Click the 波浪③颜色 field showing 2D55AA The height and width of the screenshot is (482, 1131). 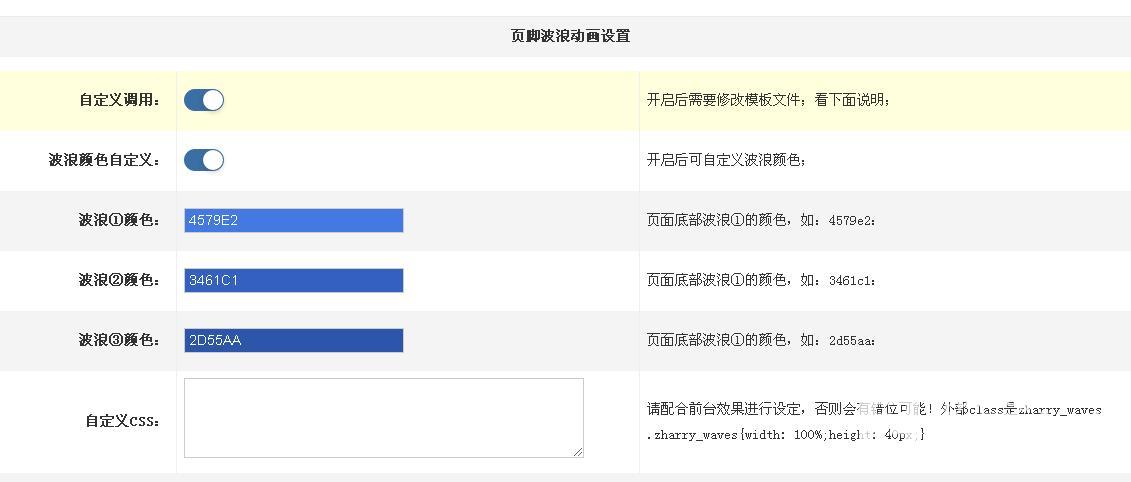[x=293, y=340]
